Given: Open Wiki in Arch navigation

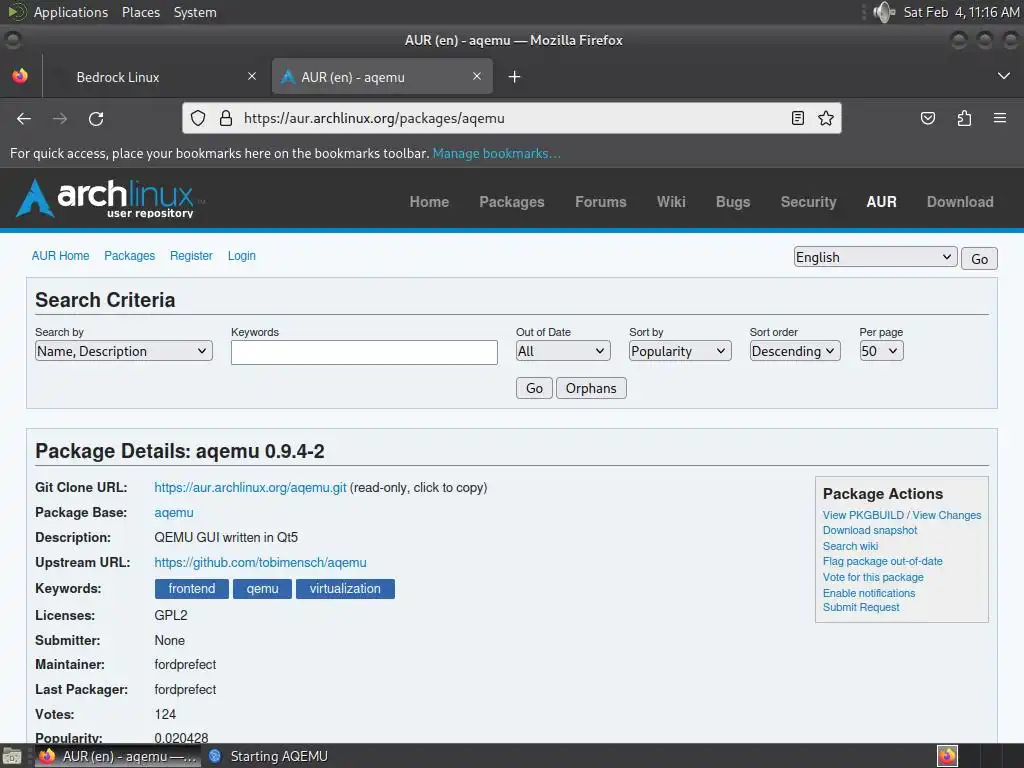Looking at the screenshot, I should point(671,202).
